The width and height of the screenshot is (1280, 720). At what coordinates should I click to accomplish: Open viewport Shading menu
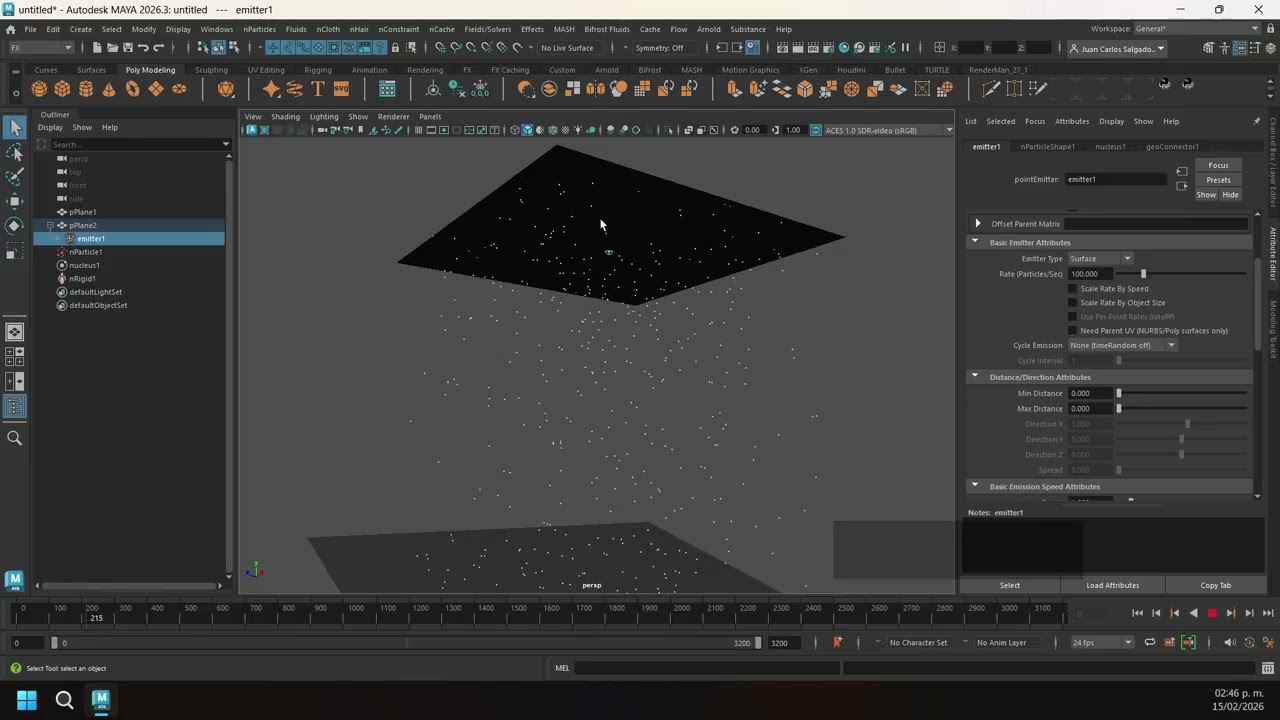[x=285, y=117]
